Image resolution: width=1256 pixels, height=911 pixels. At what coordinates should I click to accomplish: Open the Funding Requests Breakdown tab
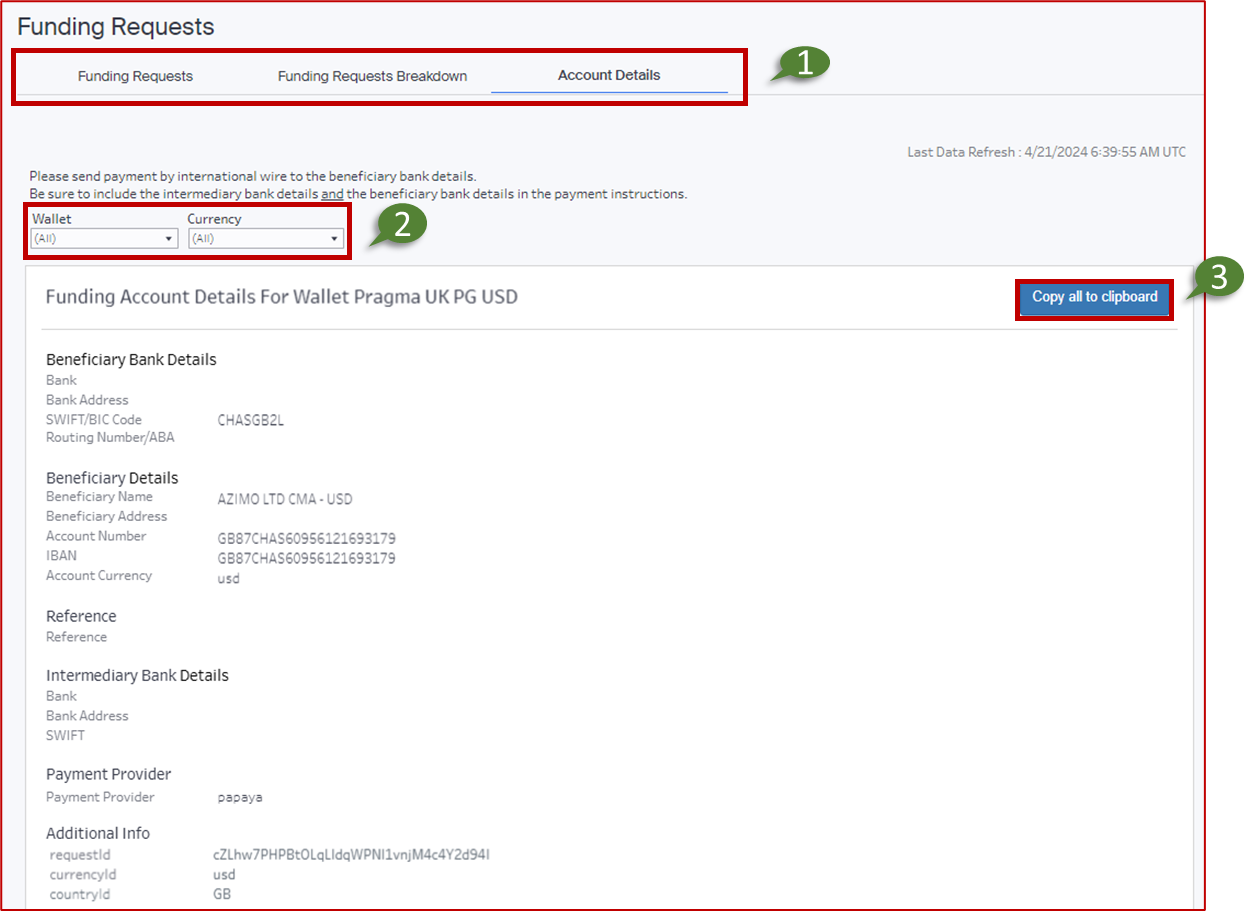click(x=372, y=76)
